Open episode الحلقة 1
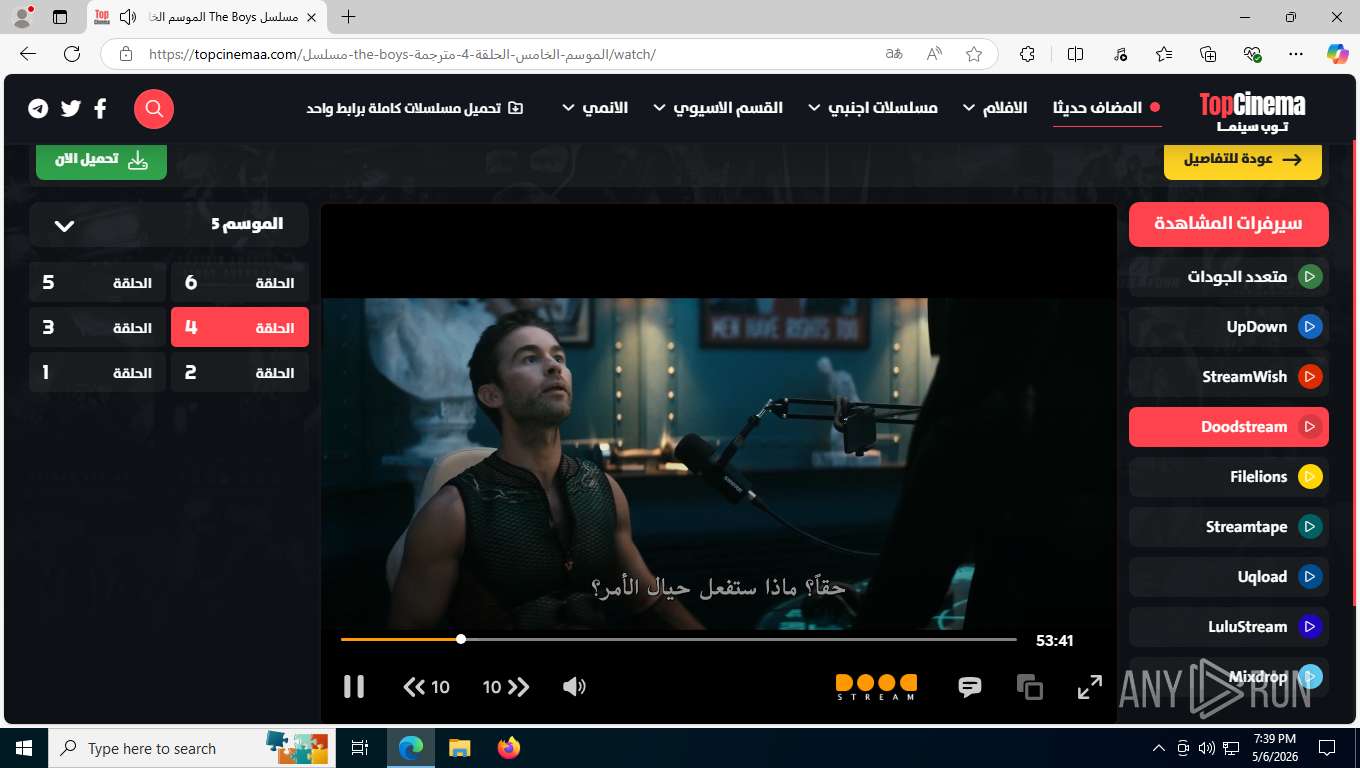1360x768 pixels. [x=98, y=372]
